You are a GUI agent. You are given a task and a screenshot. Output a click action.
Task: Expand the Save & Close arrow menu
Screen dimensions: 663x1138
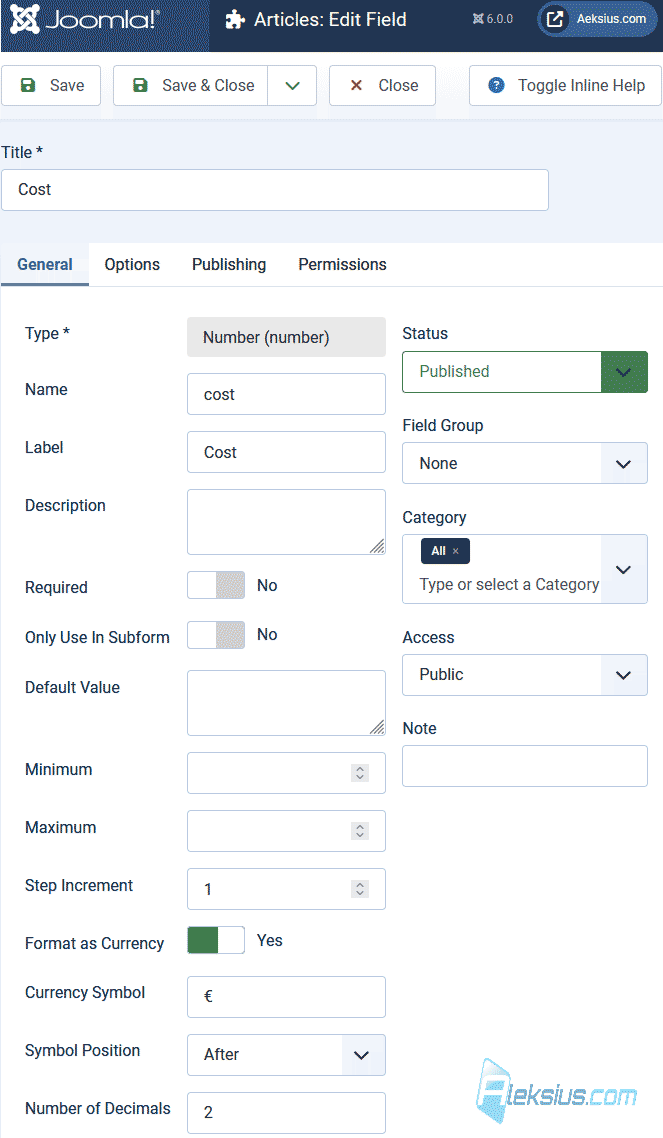click(292, 86)
